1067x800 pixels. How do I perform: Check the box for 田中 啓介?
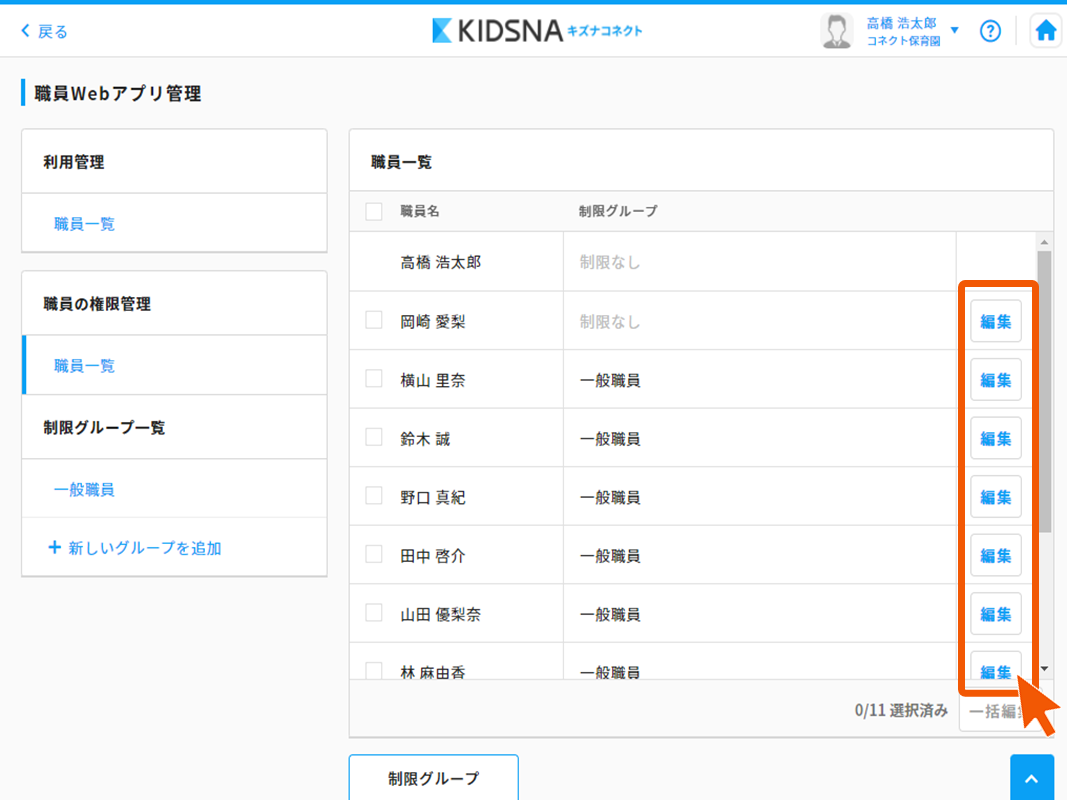coord(374,554)
